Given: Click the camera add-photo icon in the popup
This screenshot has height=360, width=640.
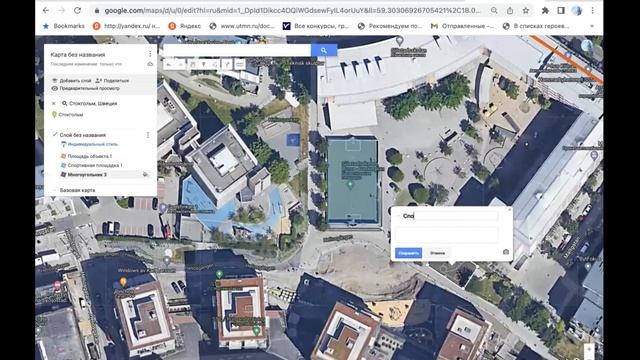Looking at the screenshot, I should 506,252.
